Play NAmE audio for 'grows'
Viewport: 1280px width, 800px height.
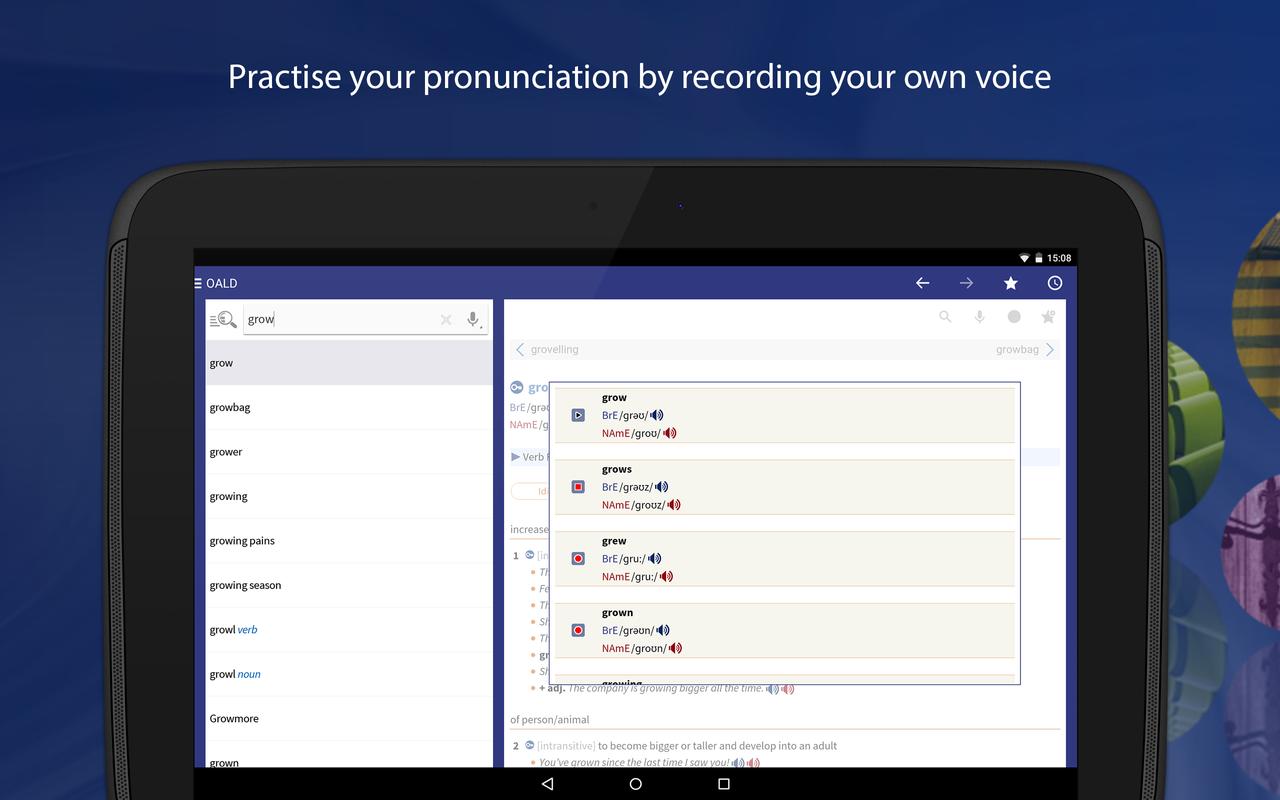coord(674,505)
